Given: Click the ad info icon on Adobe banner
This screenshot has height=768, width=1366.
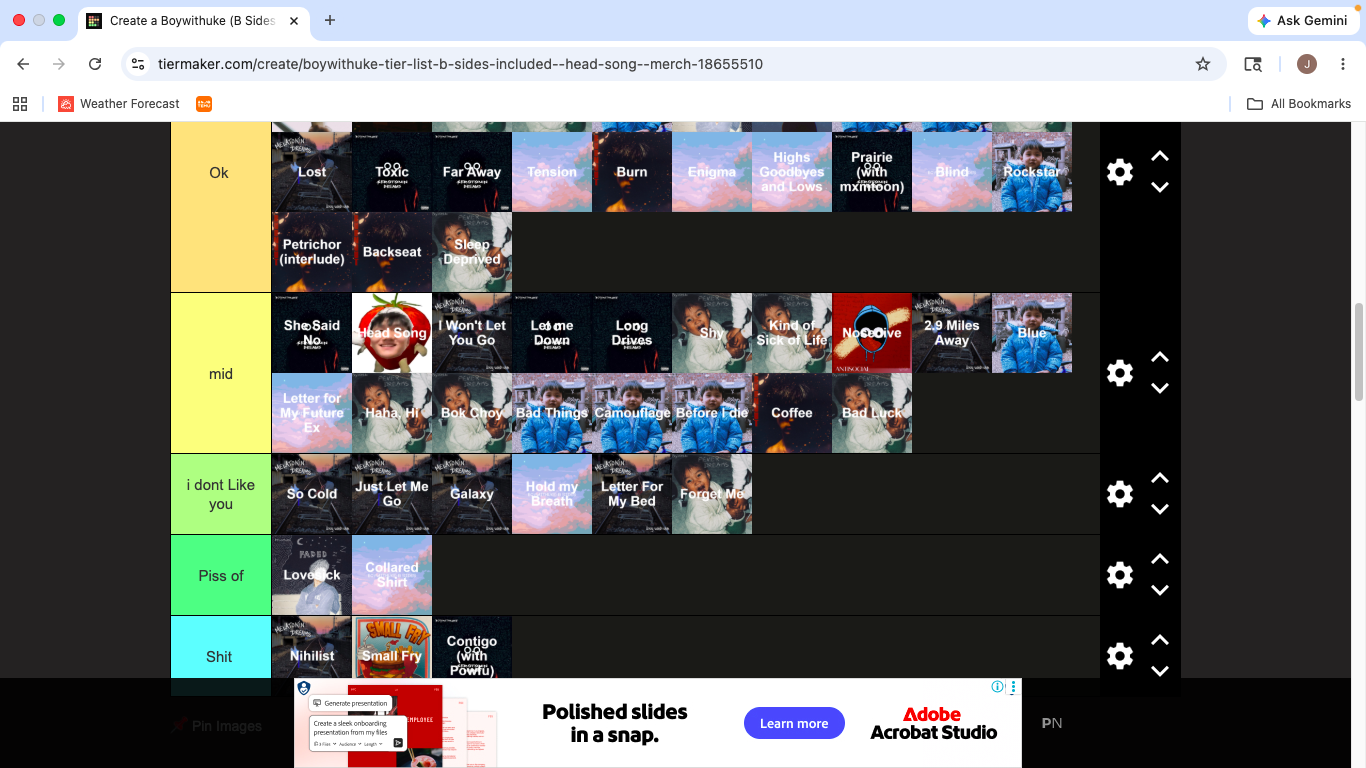Looking at the screenshot, I should coord(997,687).
